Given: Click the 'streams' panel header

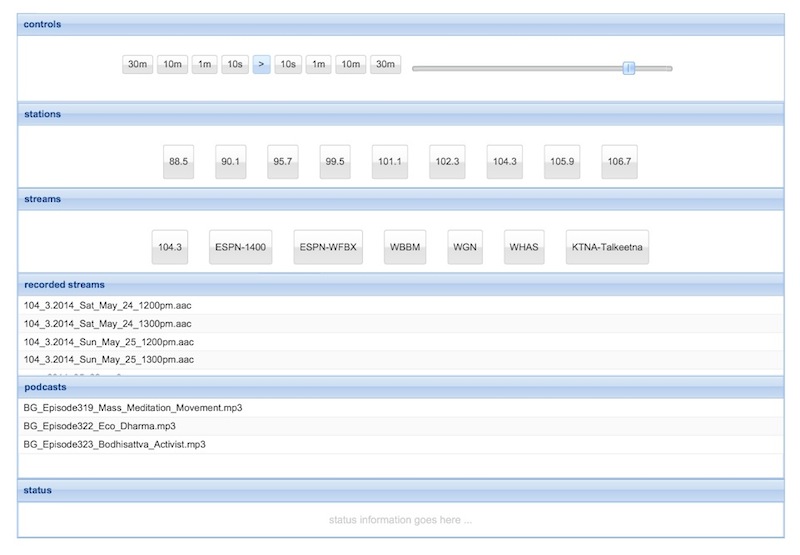Looking at the screenshot, I should (401, 199).
